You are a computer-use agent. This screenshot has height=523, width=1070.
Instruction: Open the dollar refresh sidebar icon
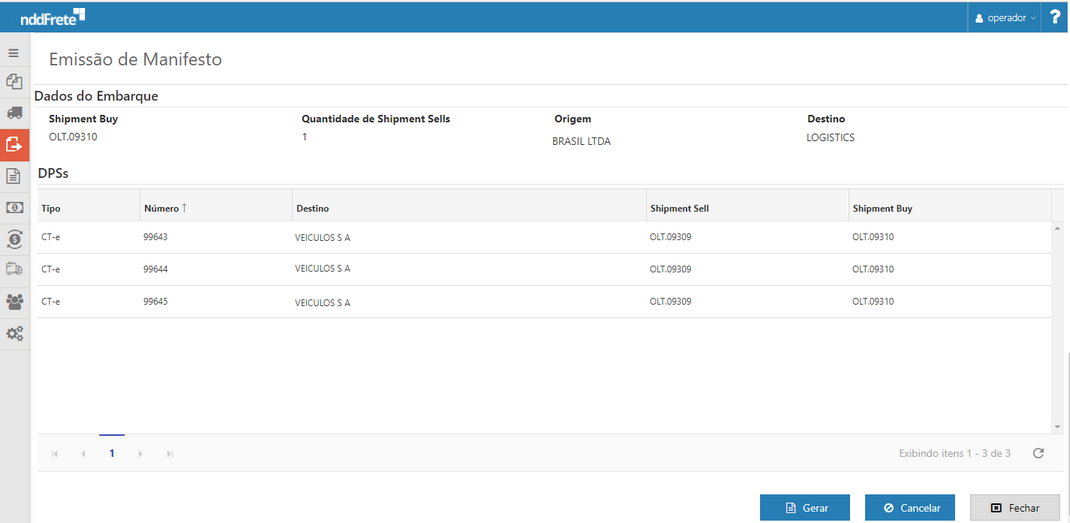pyautogui.click(x=14, y=238)
